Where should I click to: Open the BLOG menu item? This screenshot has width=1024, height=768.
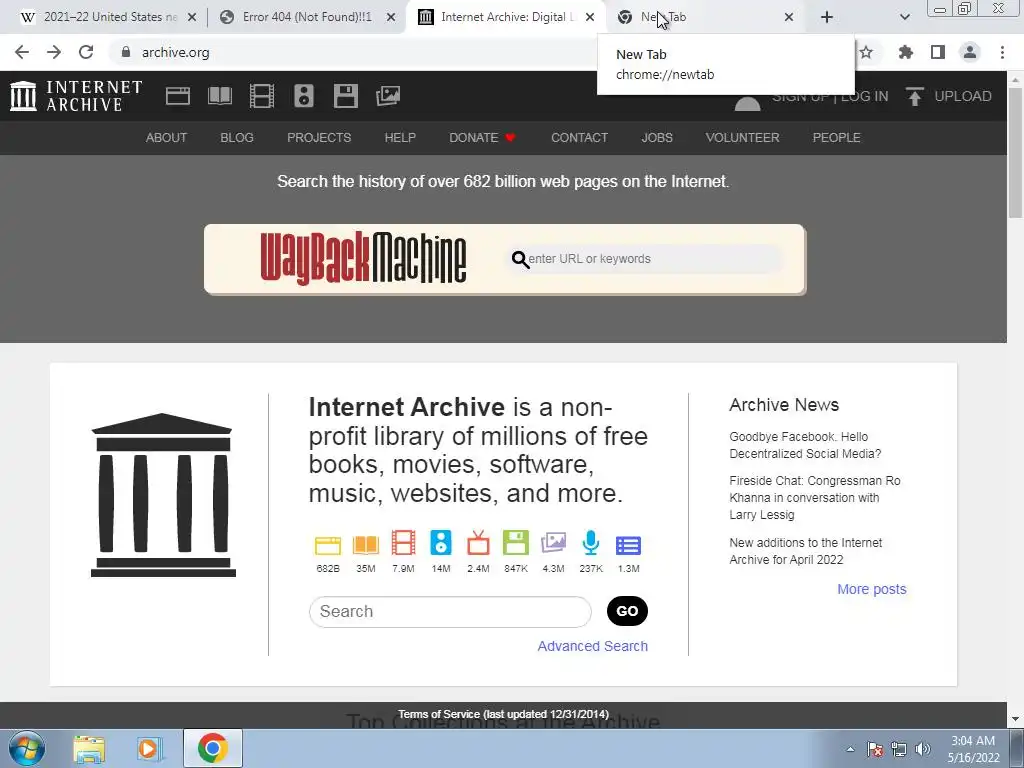coord(237,138)
